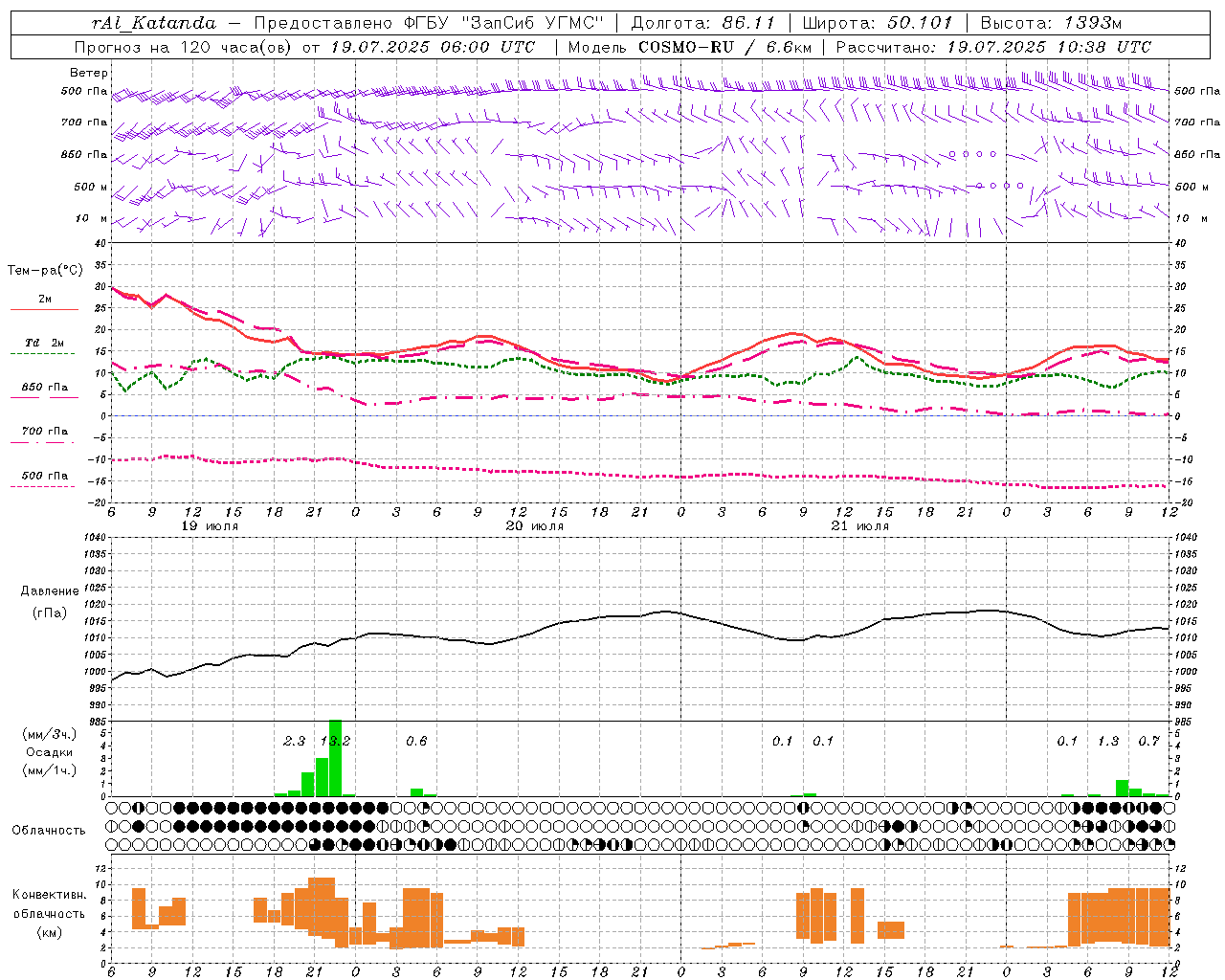Click forecast start time 19.07.2025 06:00 UTC
The image size is (1225, 980).
433,47
